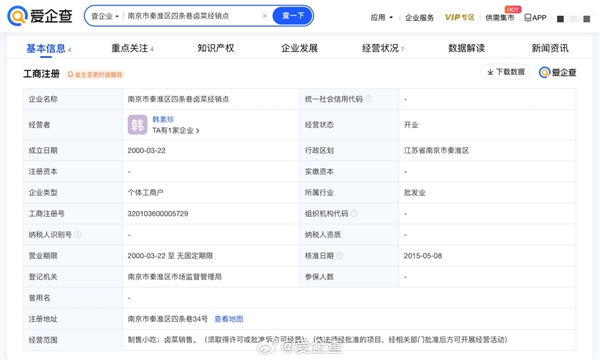The height and width of the screenshot is (360, 600).
Task: Expand TA有1家企业 chevron link
Action: coord(176,130)
